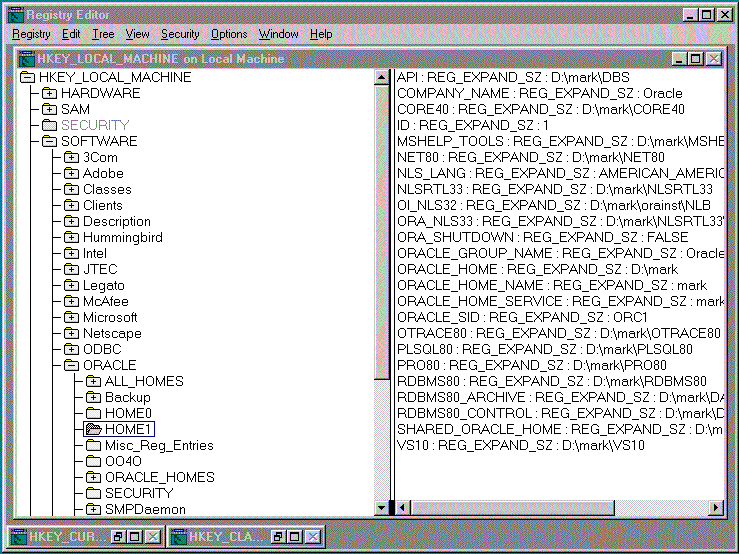Click the Netscape key folder icon
The width and height of the screenshot is (739, 554).
coord(71,333)
